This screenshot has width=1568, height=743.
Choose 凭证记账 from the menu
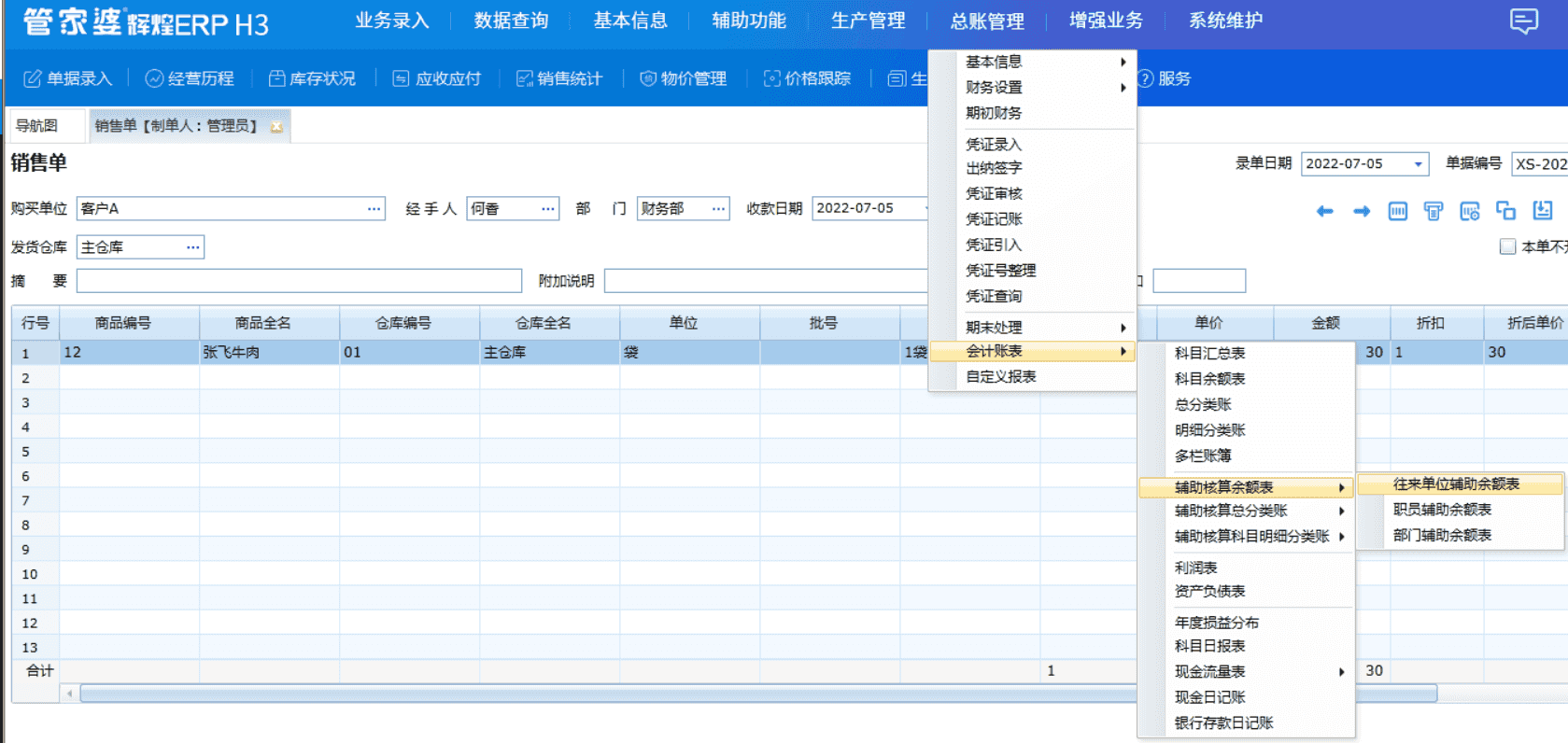(x=1032, y=218)
